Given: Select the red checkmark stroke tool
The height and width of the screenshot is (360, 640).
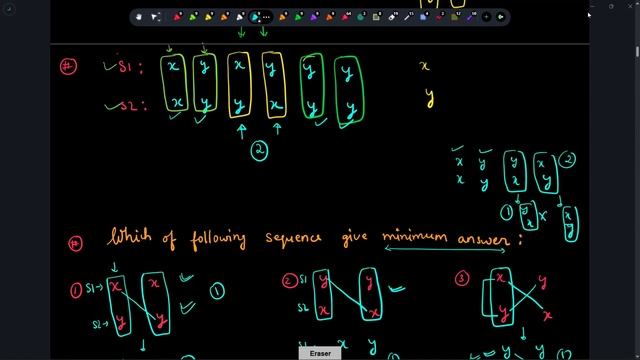Looking at the screenshot, I should click(439, 17).
